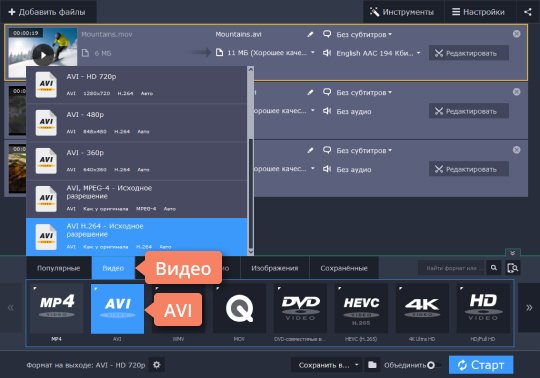
Task: Edit the Mountains.avi output name pencil icon
Action: (x=310, y=34)
